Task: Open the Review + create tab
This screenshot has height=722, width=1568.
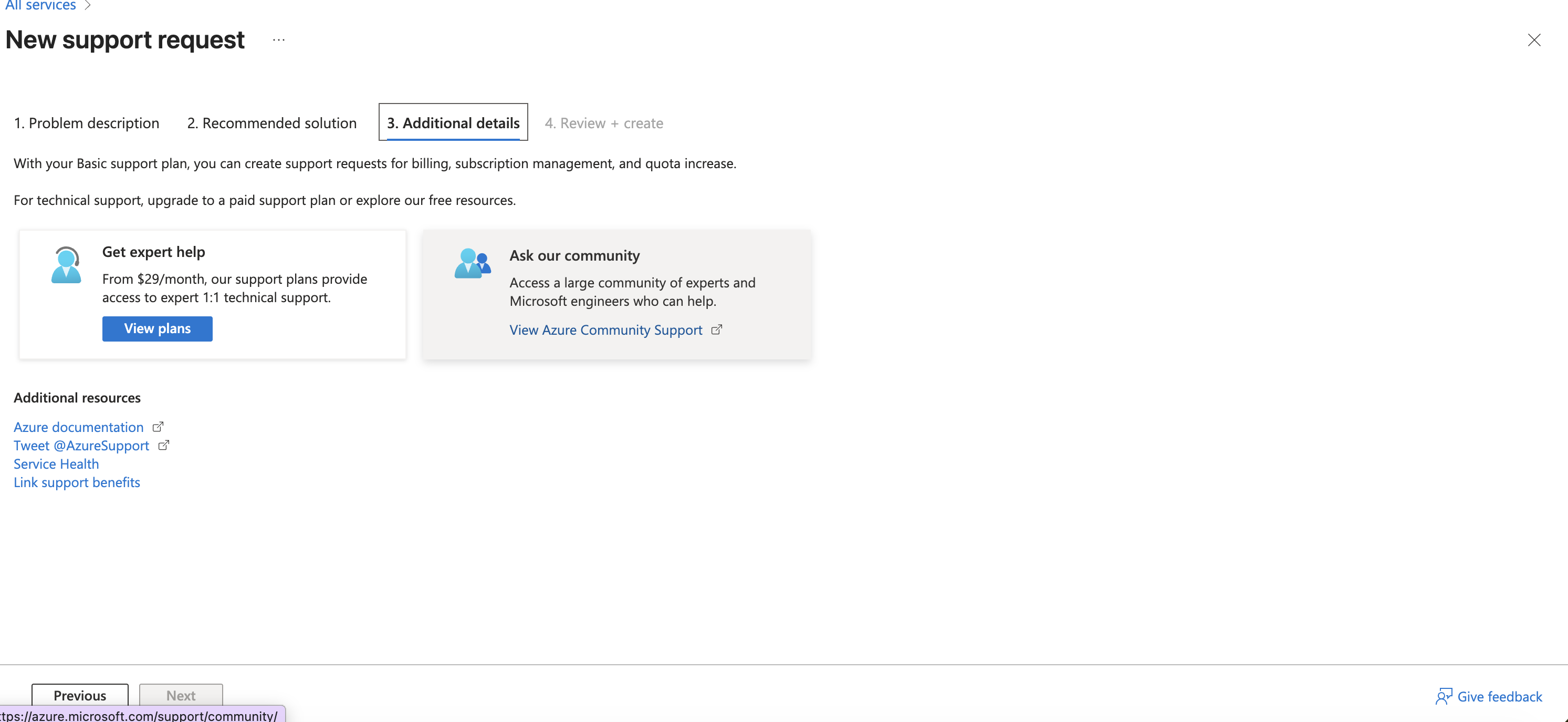Action: 604,122
